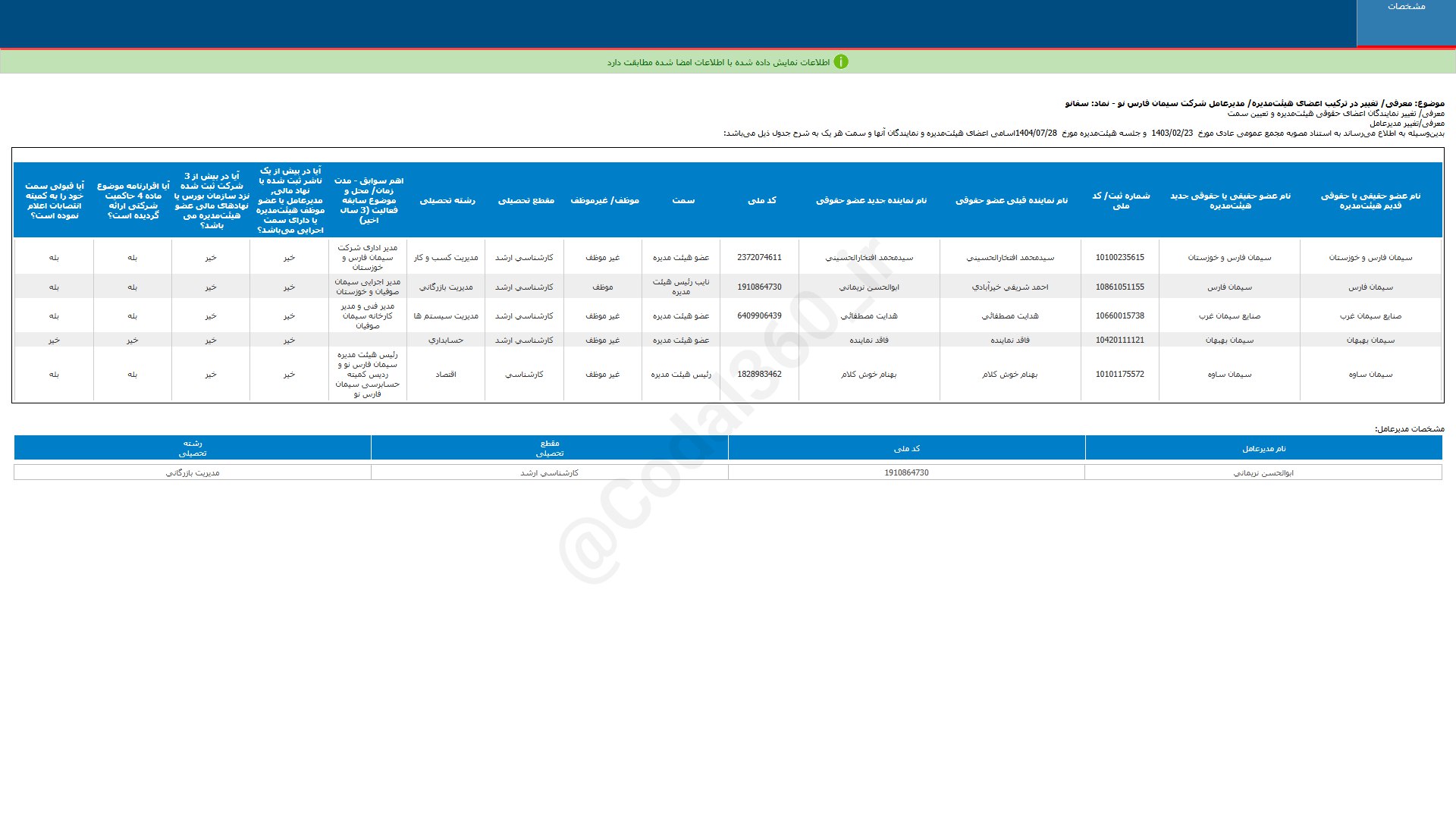Select representative name هدایت مصطفائی in new column
Image resolution: width=1456 pixels, height=819 pixels.
tap(869, 316)
